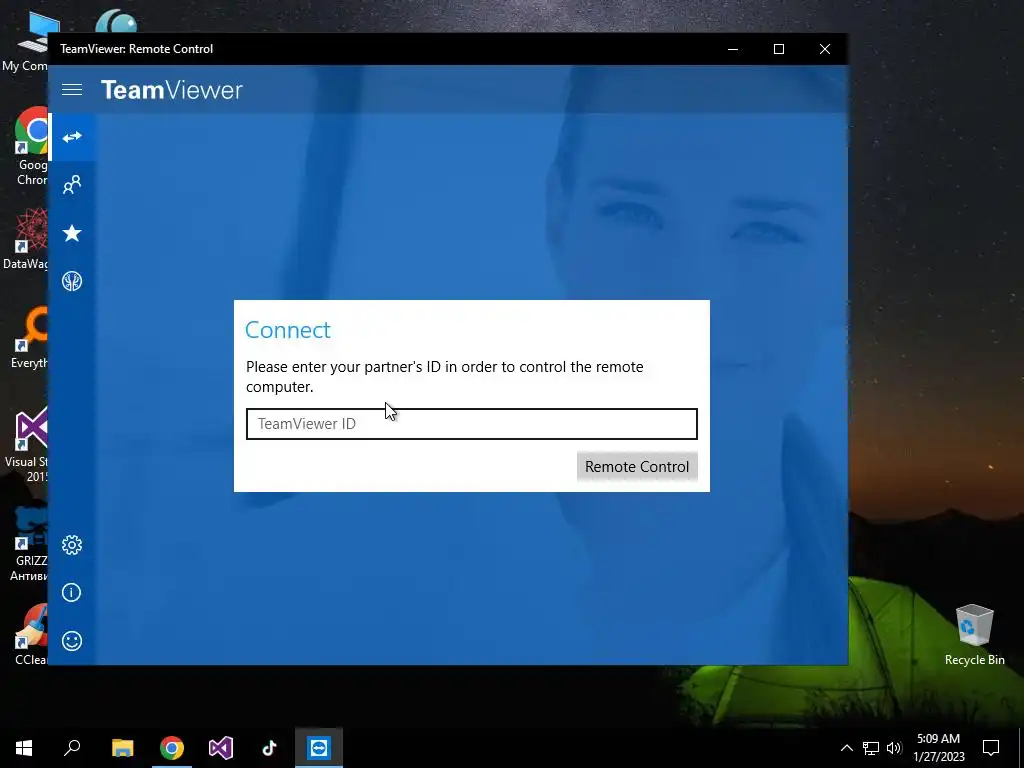The image size is (1024, 768).
Task: Click the Remote Control button
Action: [637, 466]
